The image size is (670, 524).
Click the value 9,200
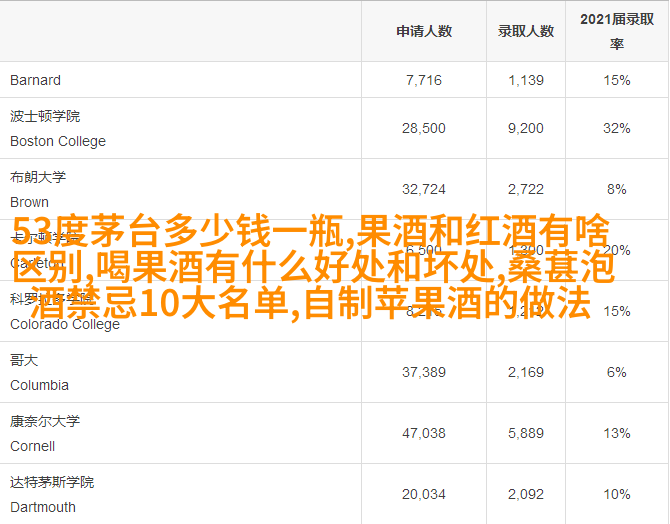click(x=526, y=128)
